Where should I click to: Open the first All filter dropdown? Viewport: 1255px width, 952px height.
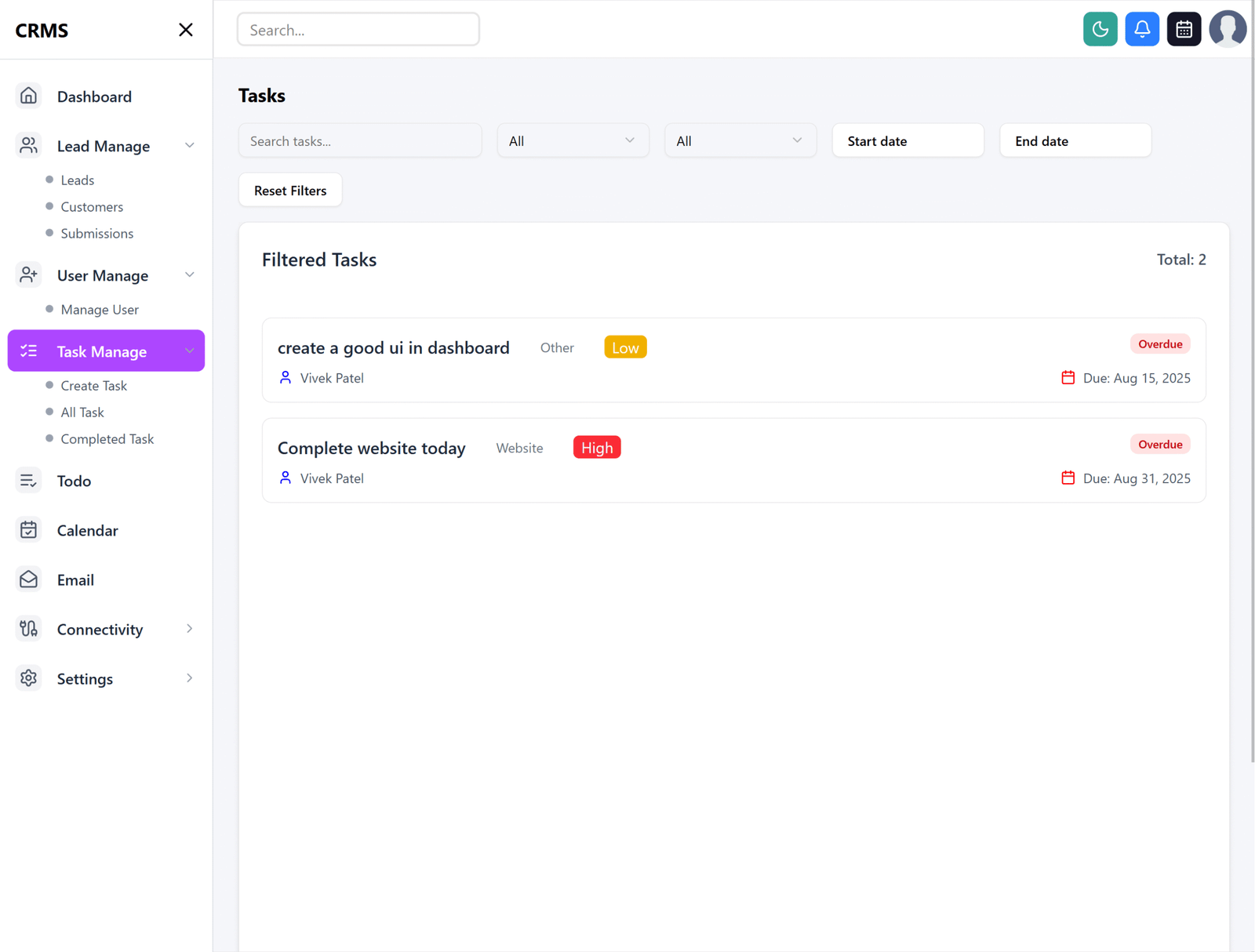[573, 140]
